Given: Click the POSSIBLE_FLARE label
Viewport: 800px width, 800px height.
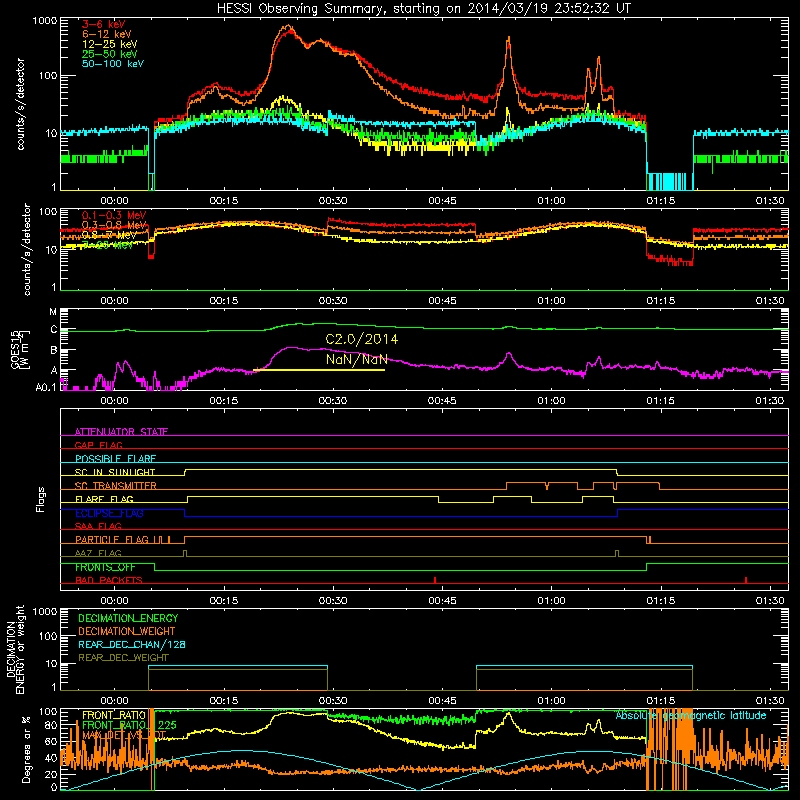Looking at the screenshot, I should pos(115,459).
